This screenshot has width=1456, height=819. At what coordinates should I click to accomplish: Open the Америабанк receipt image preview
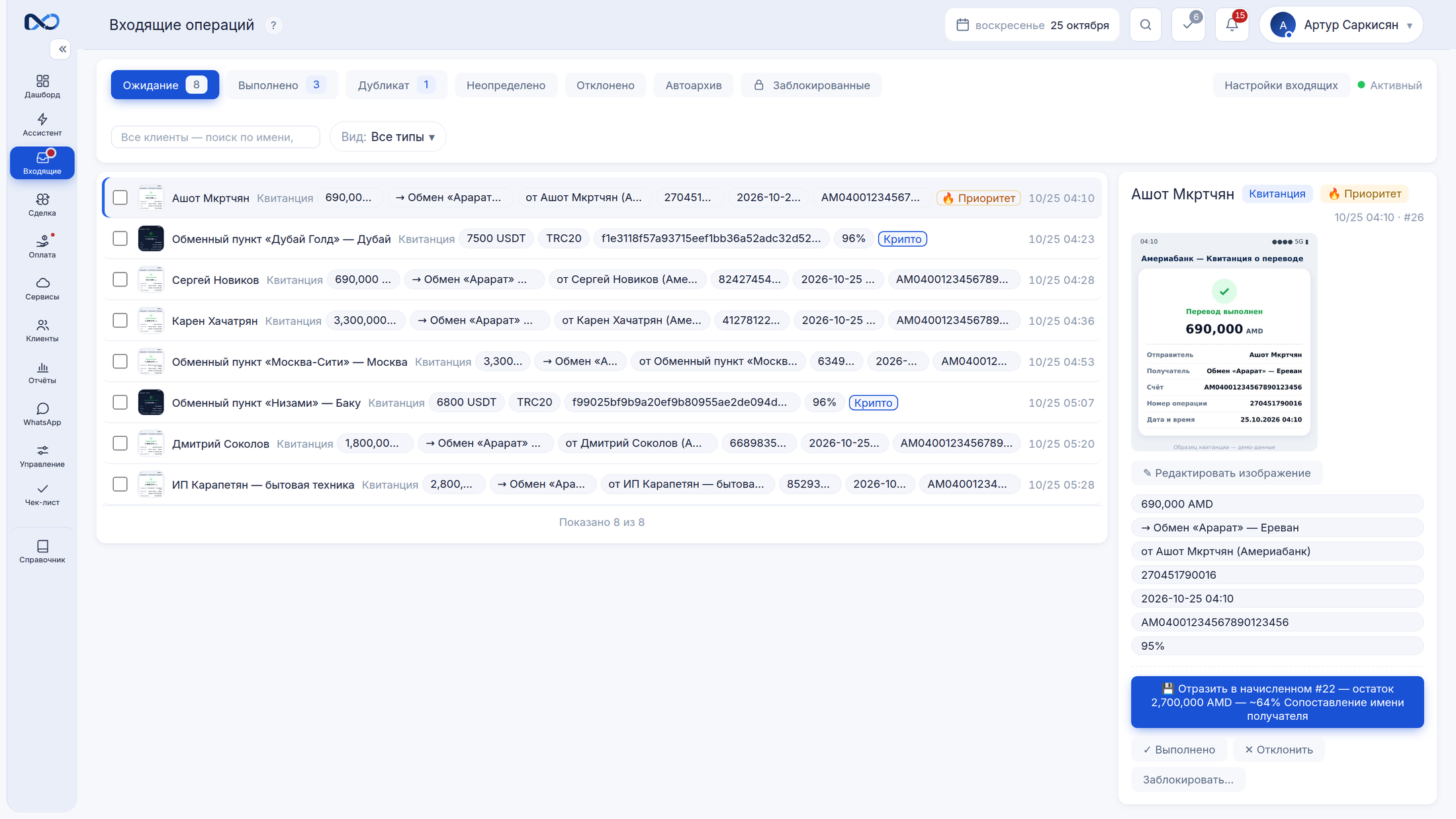click(1224, 342)
